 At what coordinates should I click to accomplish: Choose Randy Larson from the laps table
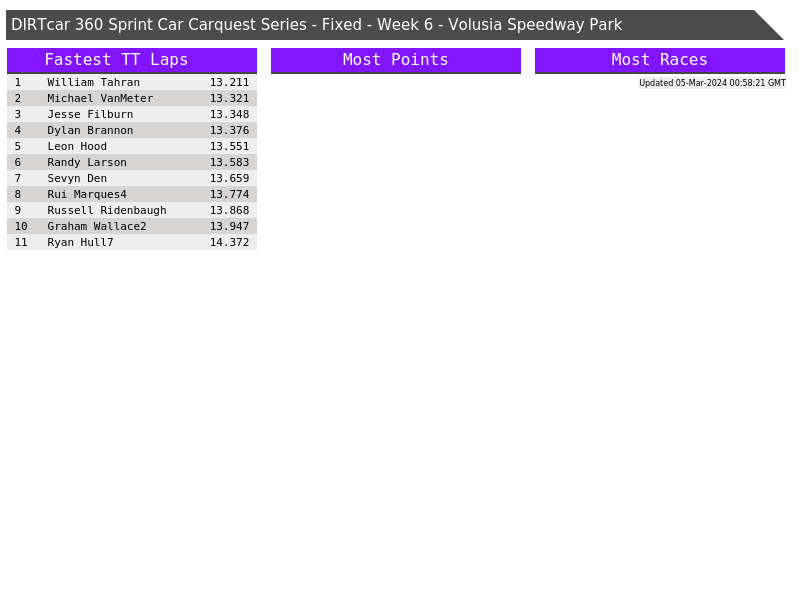tap(87, 162)
